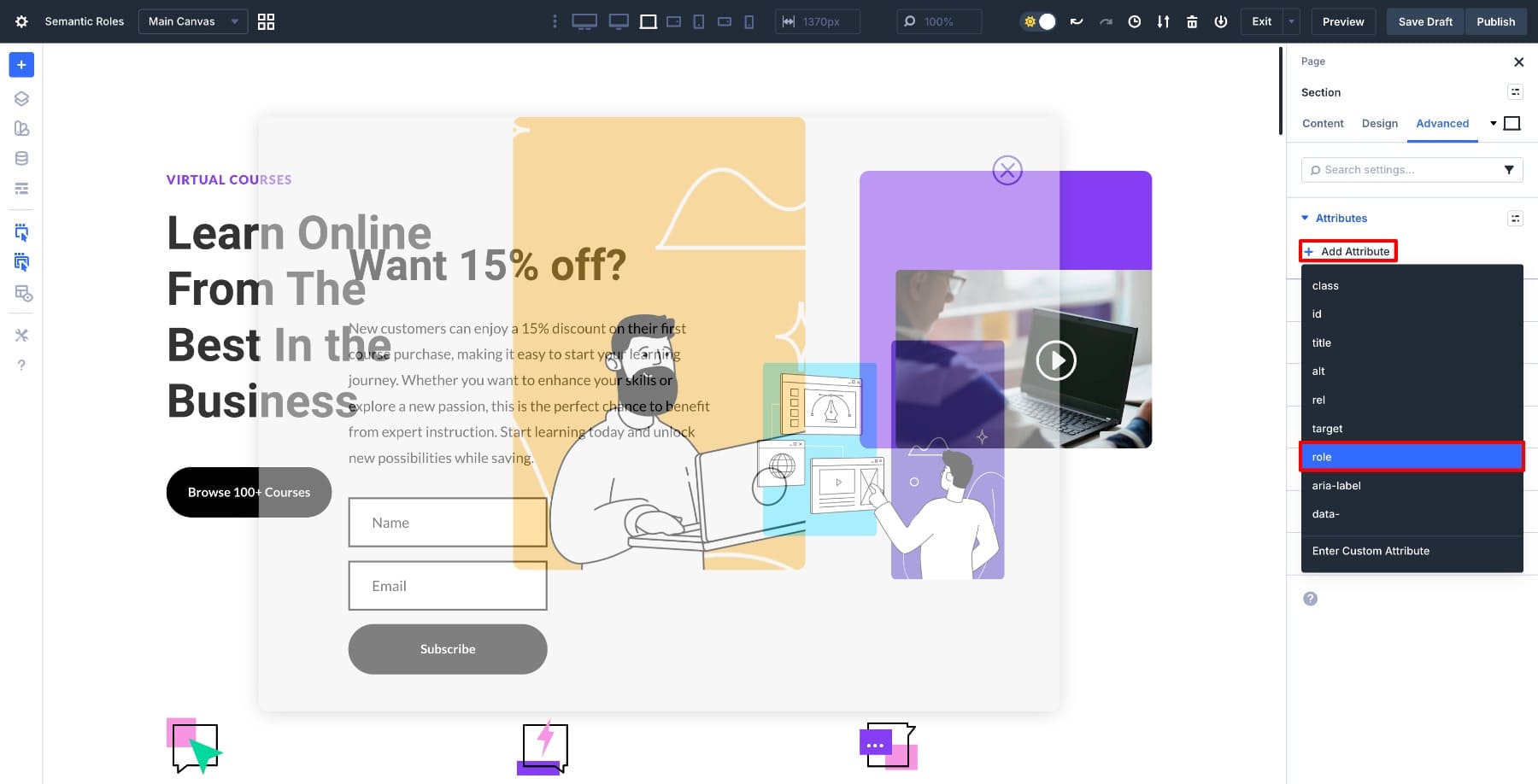Click the Save Draft button
1538x784 pixels.
[1424, 21]
